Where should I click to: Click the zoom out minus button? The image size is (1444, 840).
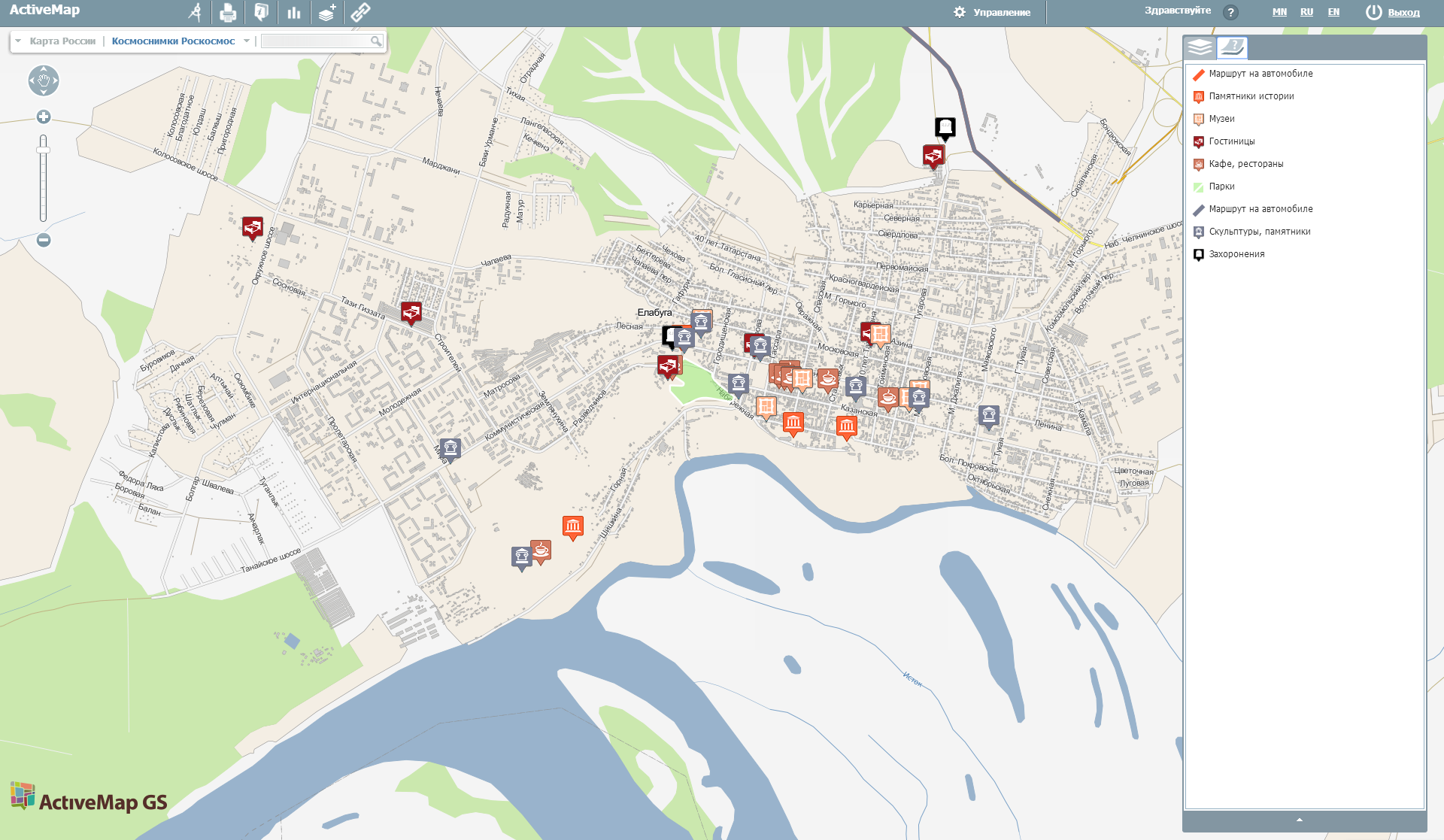44,240
